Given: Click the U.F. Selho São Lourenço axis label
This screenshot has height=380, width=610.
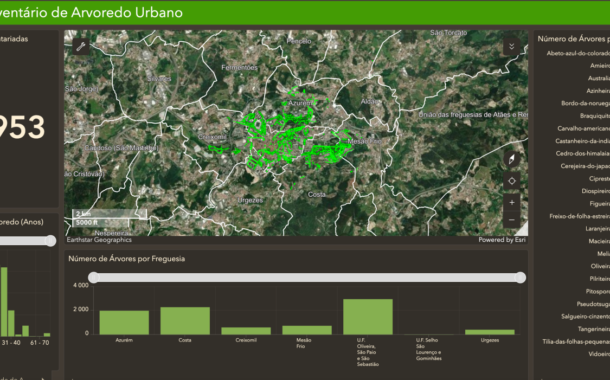Looking at the screenshot, I should (x=429, y=349).
